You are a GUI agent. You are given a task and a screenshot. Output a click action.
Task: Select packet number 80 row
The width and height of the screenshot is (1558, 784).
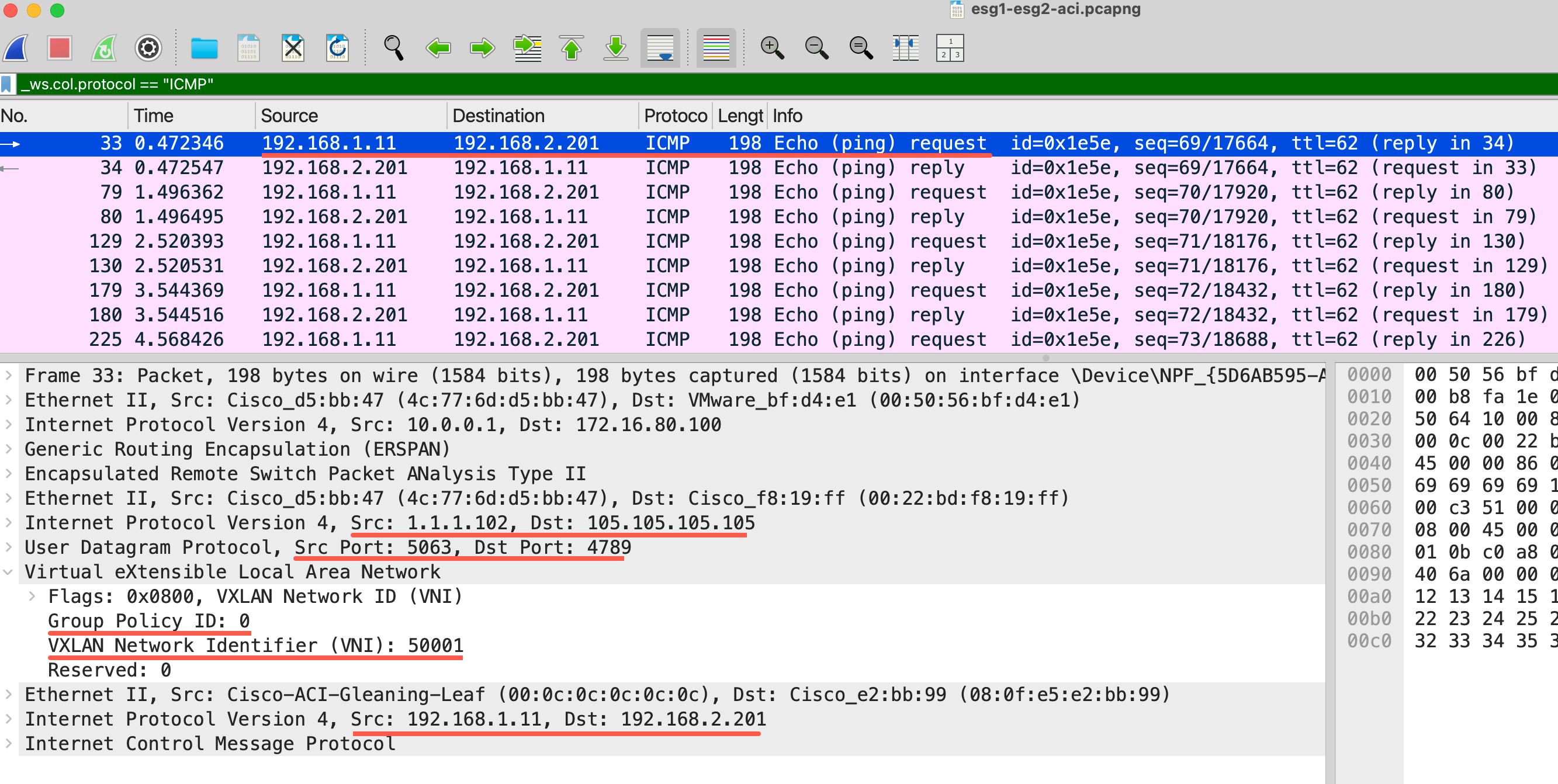point(779,216)
